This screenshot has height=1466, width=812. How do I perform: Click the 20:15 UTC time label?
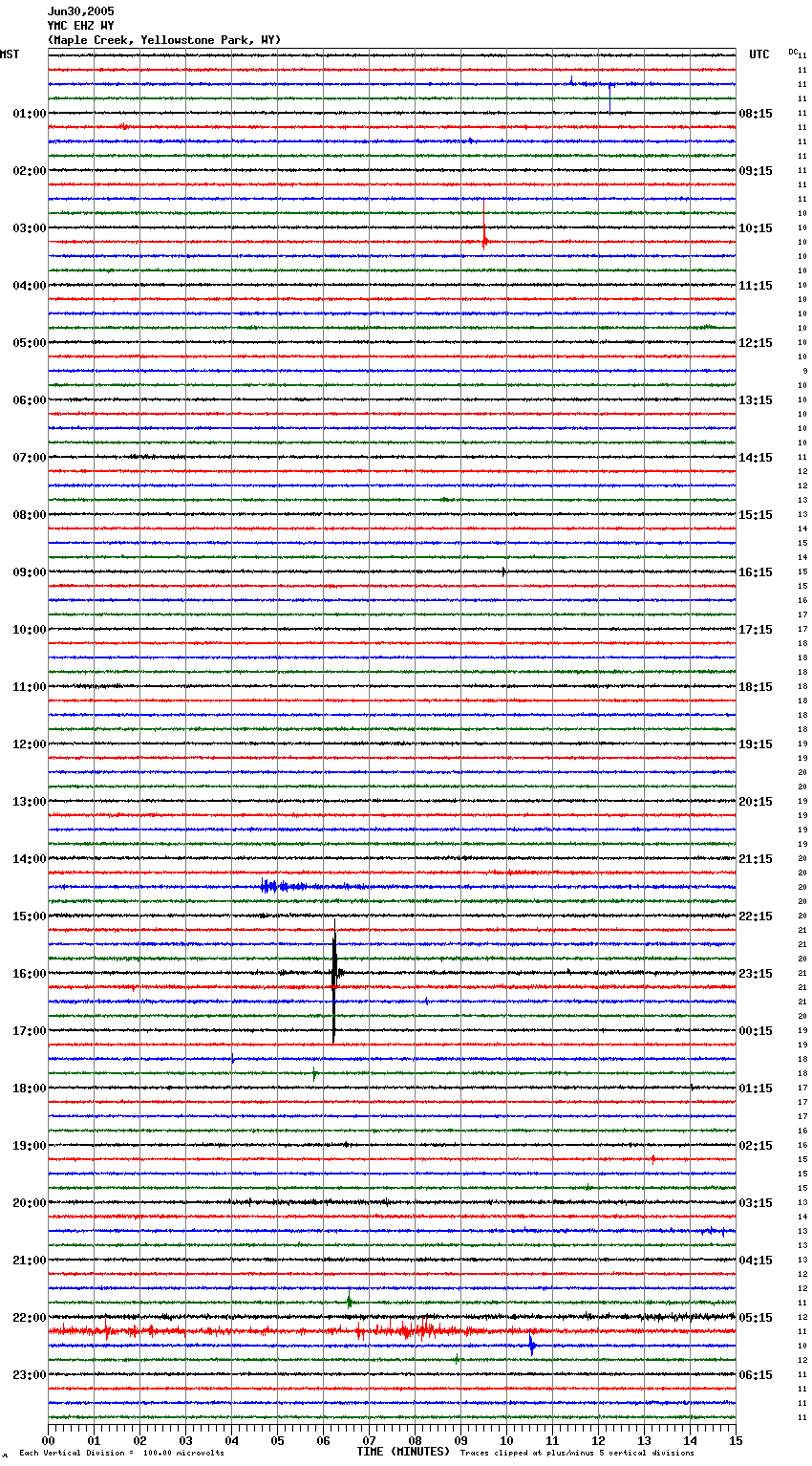pyautogui.click(x=756, y=802)
